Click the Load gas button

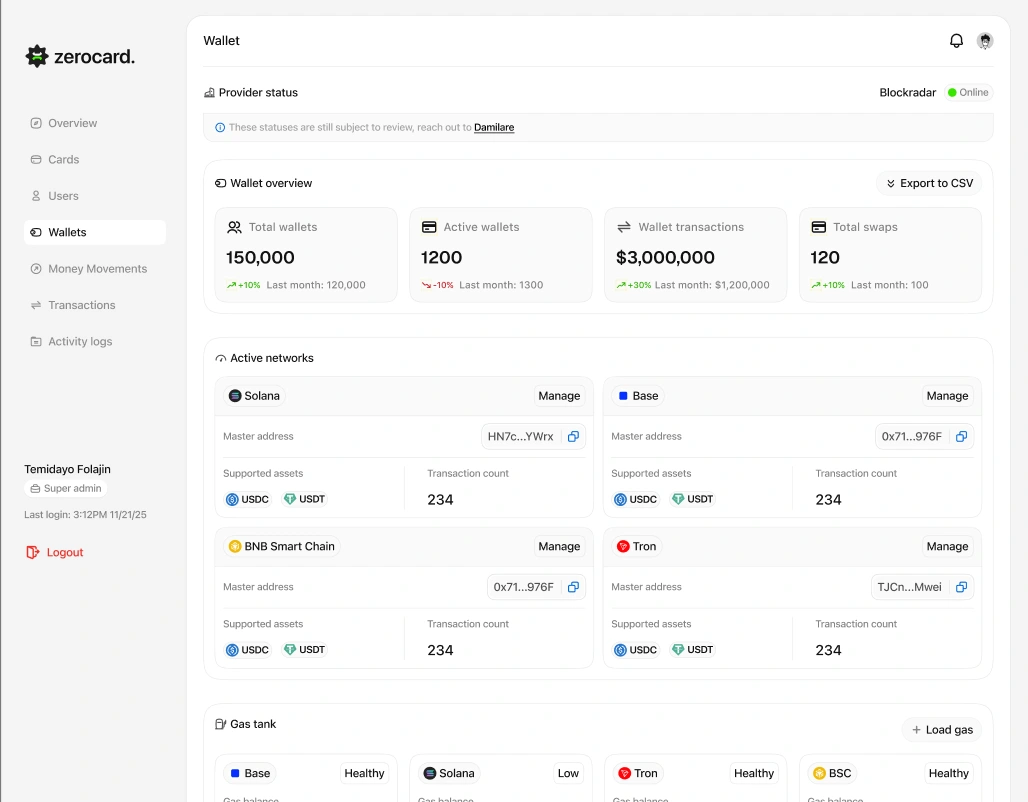point(942,730)
